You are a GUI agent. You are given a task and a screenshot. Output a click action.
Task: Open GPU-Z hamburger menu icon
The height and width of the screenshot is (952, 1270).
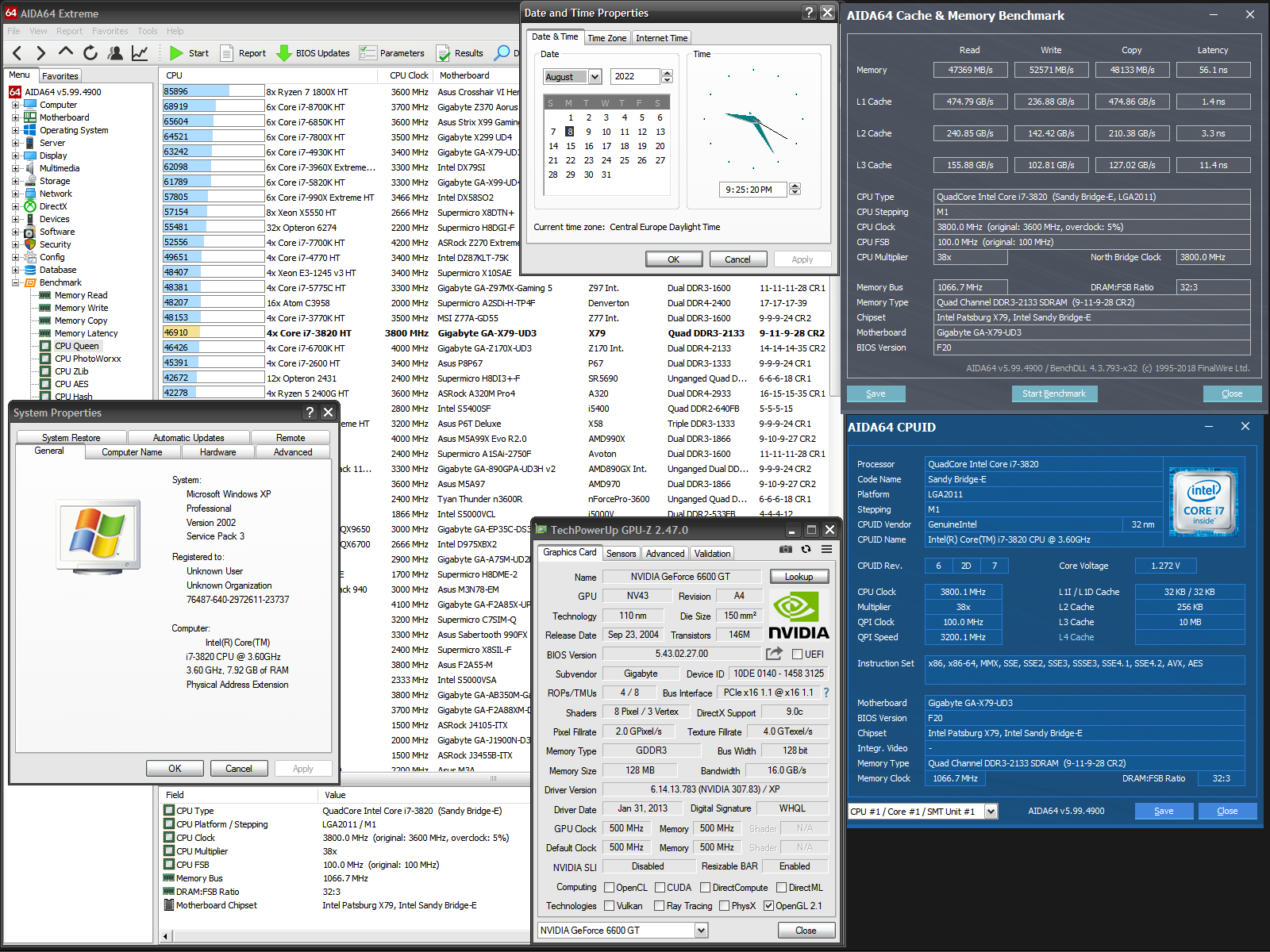826,549
